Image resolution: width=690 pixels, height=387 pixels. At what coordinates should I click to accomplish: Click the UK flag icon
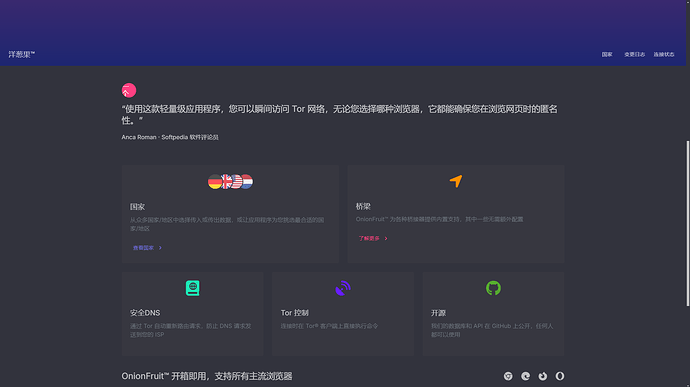(226, 181)
